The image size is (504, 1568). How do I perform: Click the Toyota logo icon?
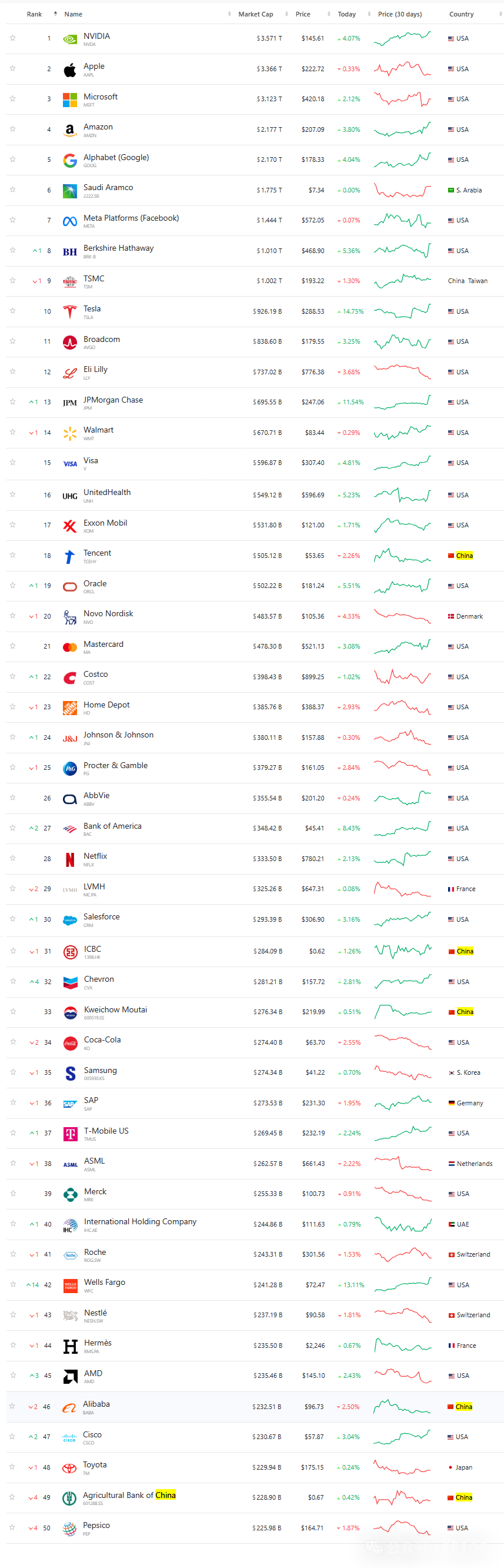(x=69, y=1468)
